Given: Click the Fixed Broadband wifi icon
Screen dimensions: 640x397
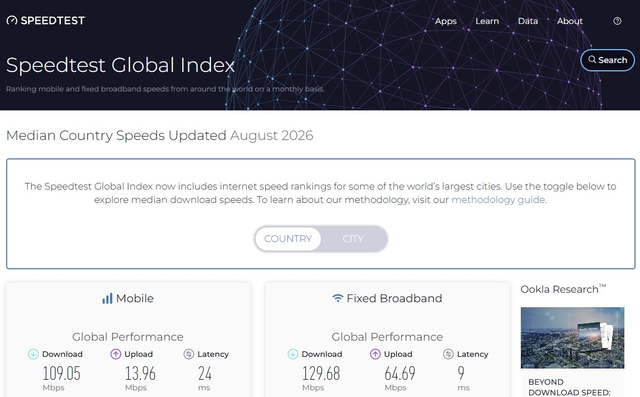Looking at the screenshot, I should pos(338,298).
